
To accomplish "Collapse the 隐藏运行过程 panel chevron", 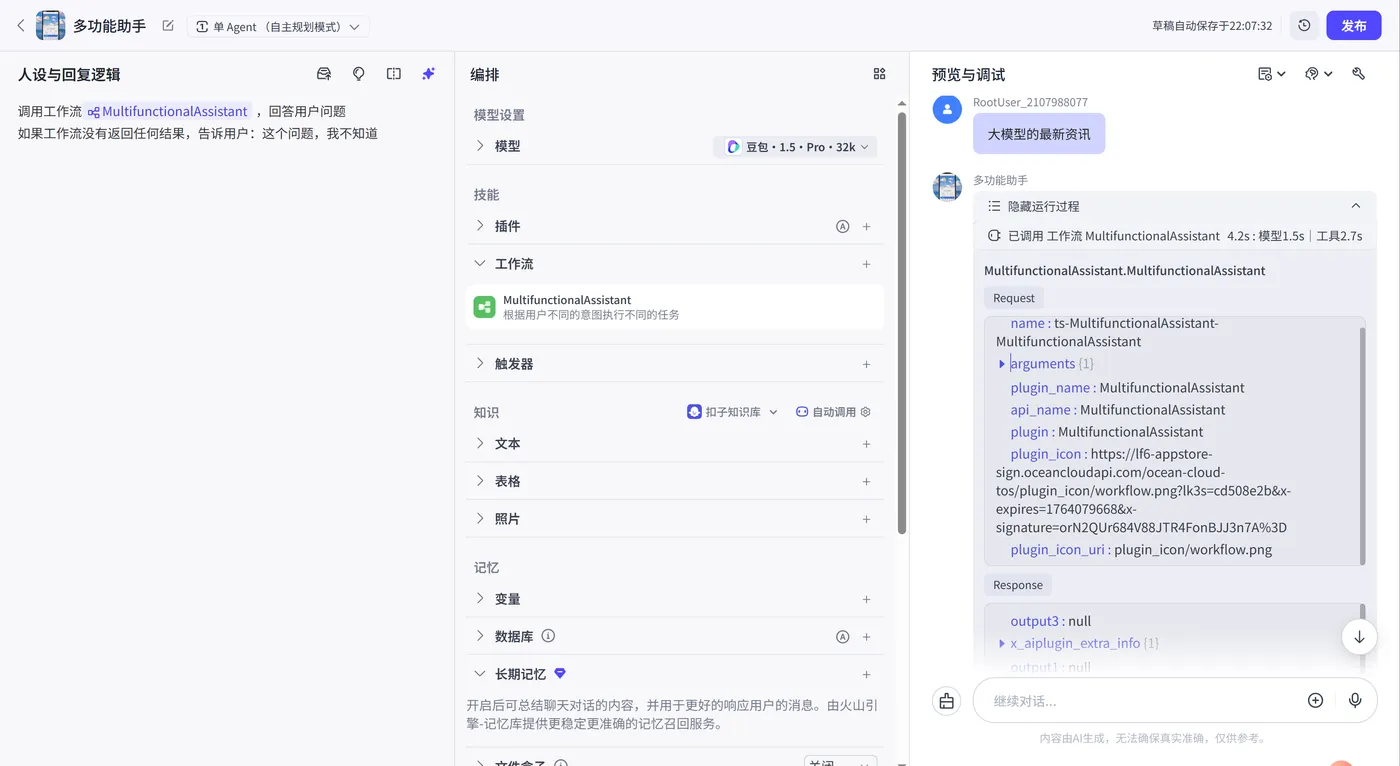I will click(1356, 205).
